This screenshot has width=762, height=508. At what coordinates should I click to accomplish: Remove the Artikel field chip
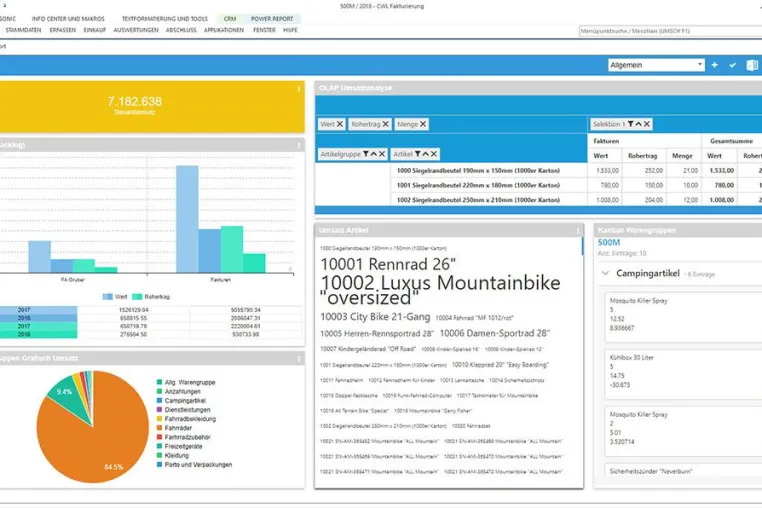(434, 154)
